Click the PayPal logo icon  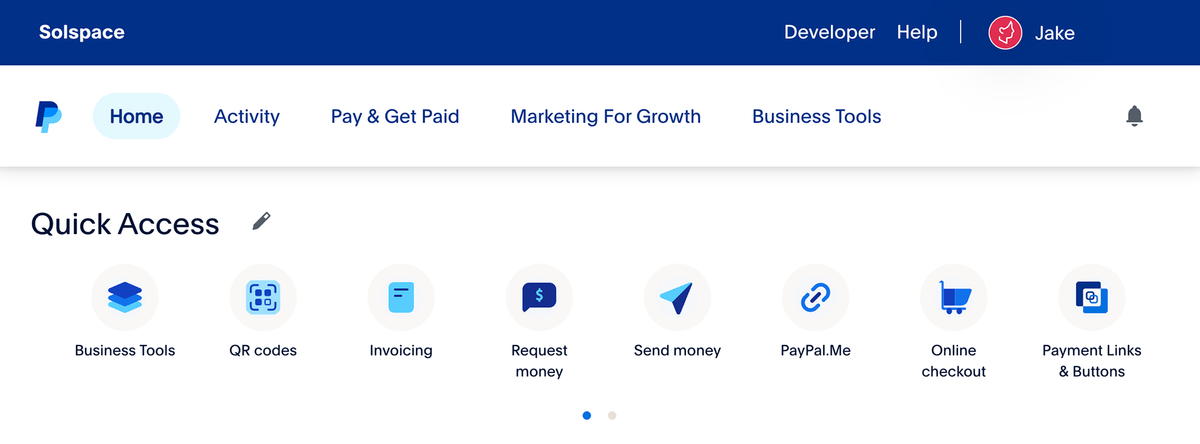click(x=48, y=117)
